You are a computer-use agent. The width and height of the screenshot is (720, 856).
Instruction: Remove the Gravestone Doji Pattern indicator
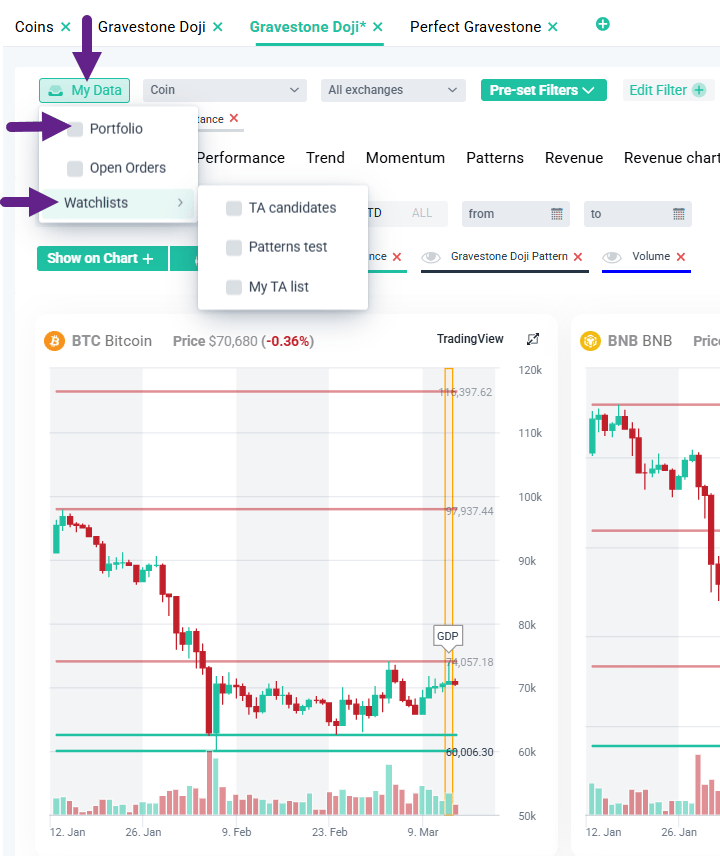578,257
